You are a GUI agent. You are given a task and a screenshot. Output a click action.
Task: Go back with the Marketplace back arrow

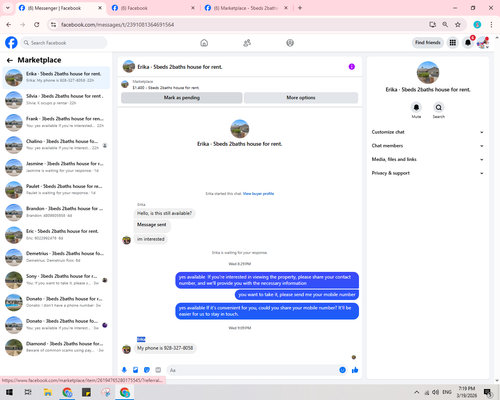(10, 60)
